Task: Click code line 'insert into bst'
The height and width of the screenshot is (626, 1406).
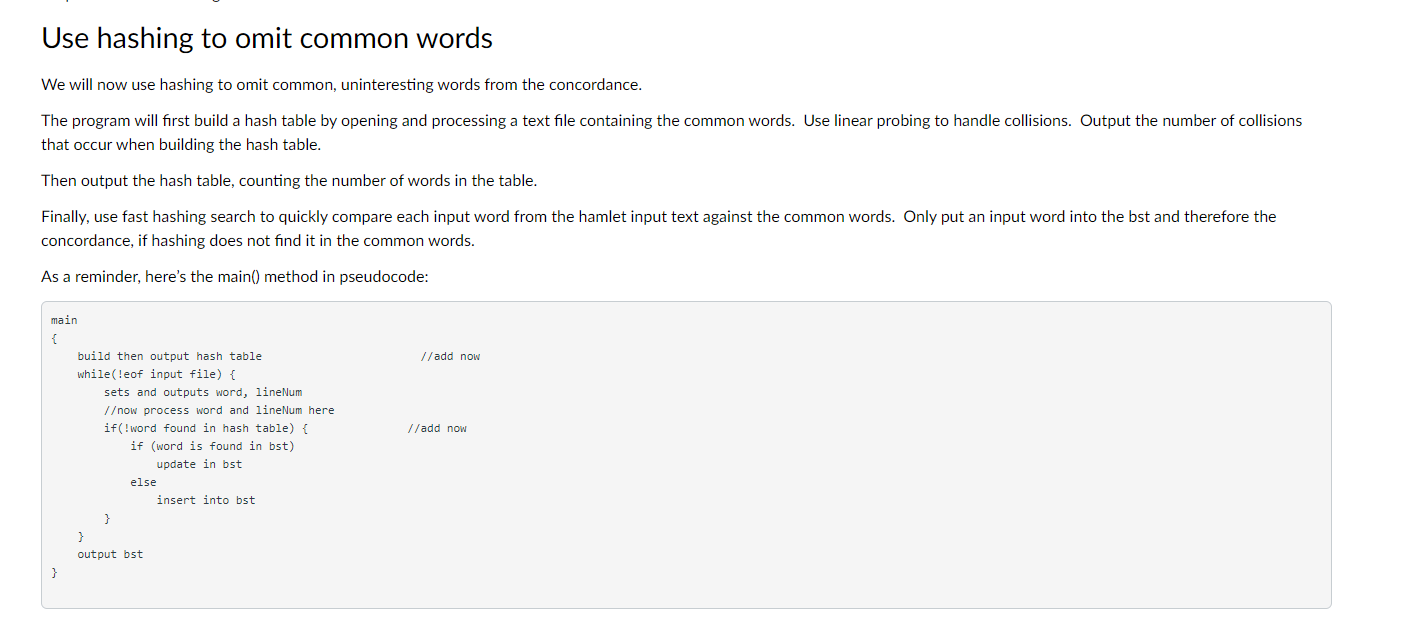Action: (x=206, y=500)
